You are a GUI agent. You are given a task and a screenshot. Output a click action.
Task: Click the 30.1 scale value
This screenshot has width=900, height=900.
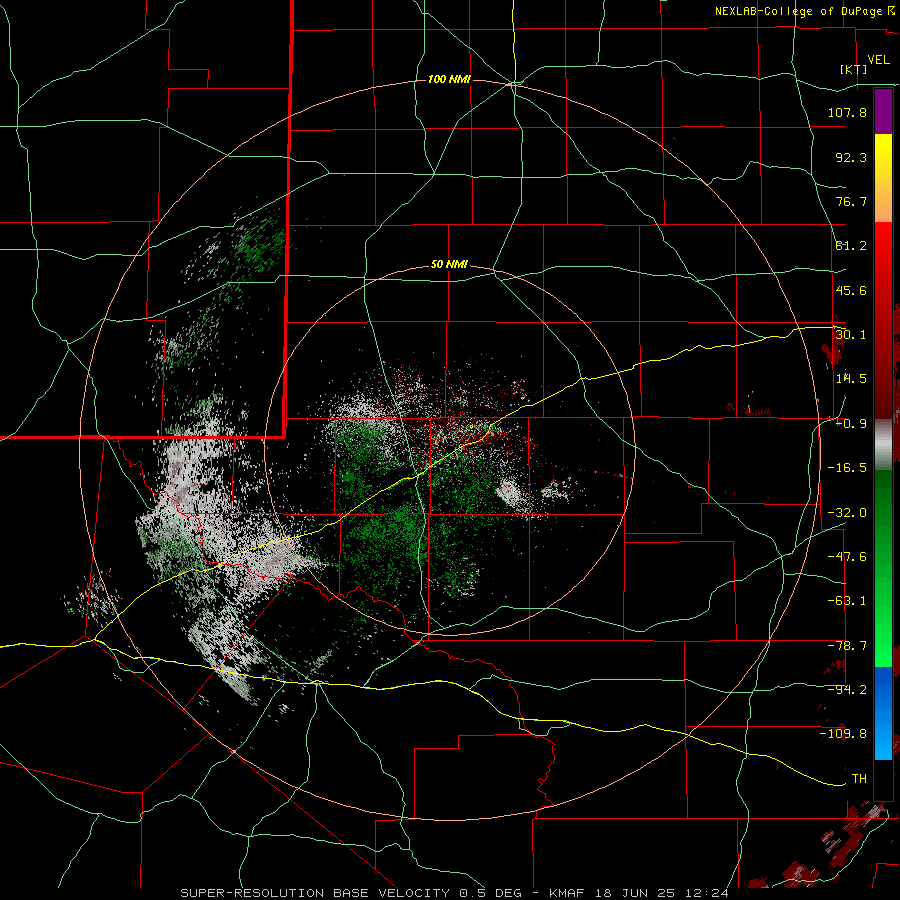coord(851,335)
